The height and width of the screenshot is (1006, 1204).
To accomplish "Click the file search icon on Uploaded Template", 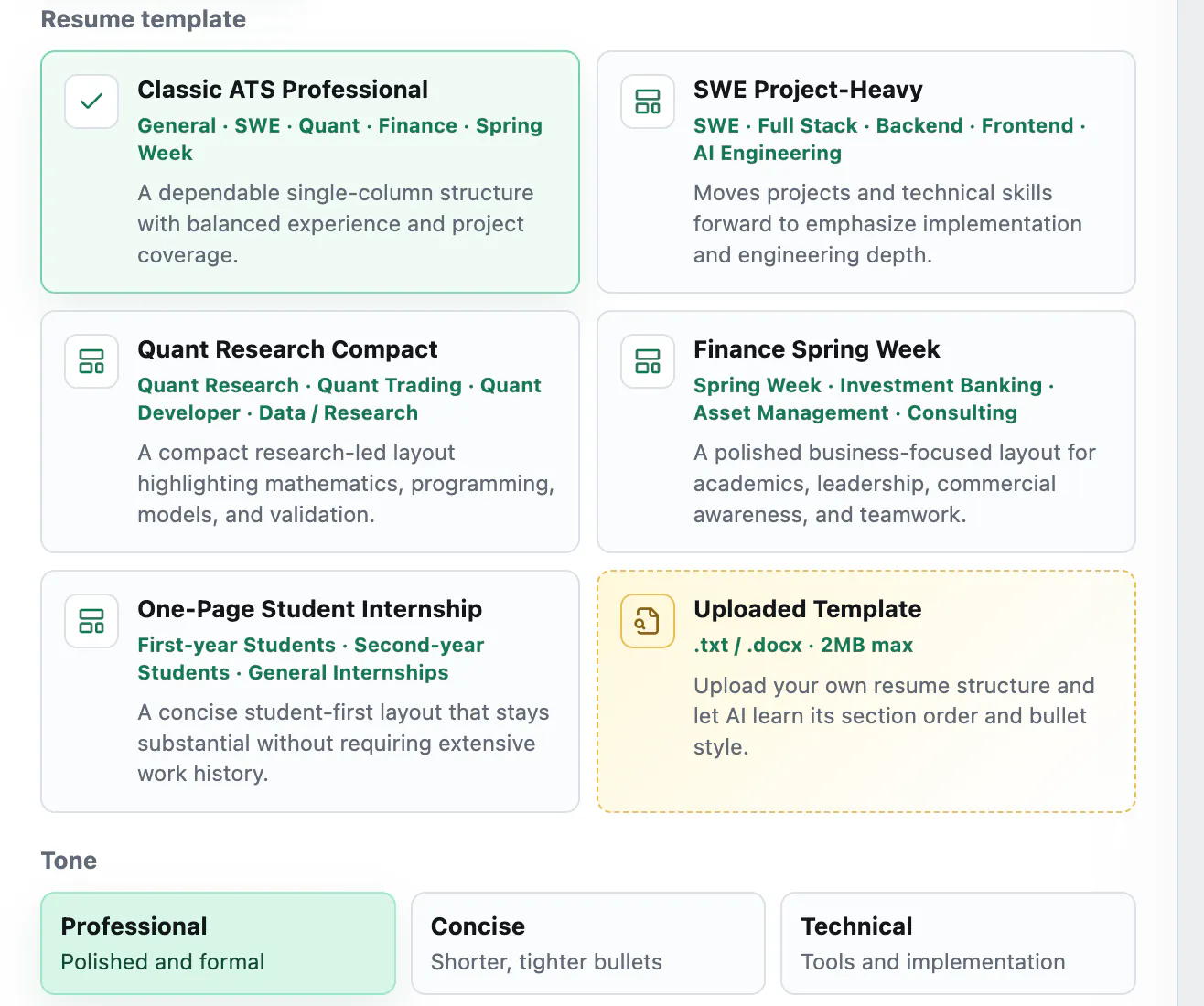I will pos(648,621).
